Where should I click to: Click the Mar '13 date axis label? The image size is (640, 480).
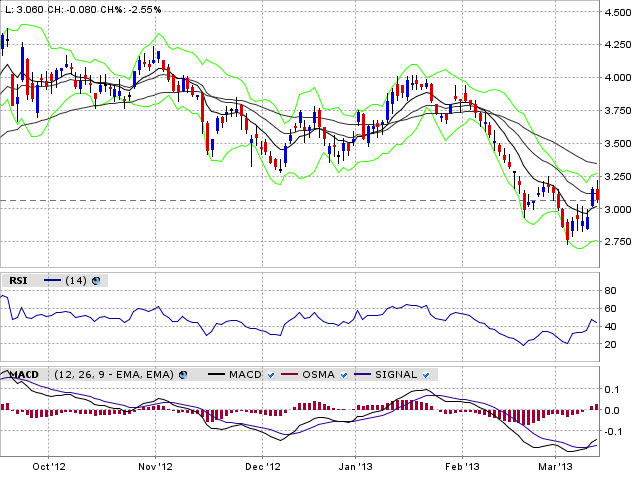click(555, 467)
